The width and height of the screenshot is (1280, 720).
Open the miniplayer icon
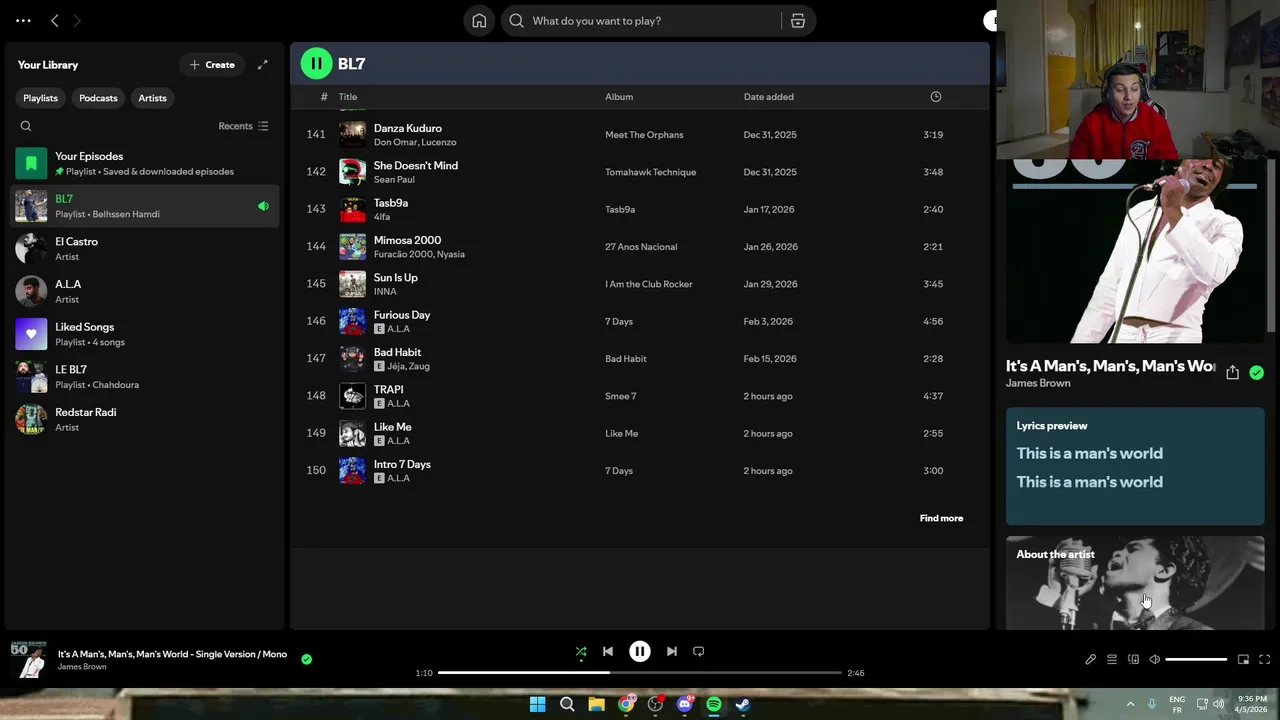click(1243, 659)
